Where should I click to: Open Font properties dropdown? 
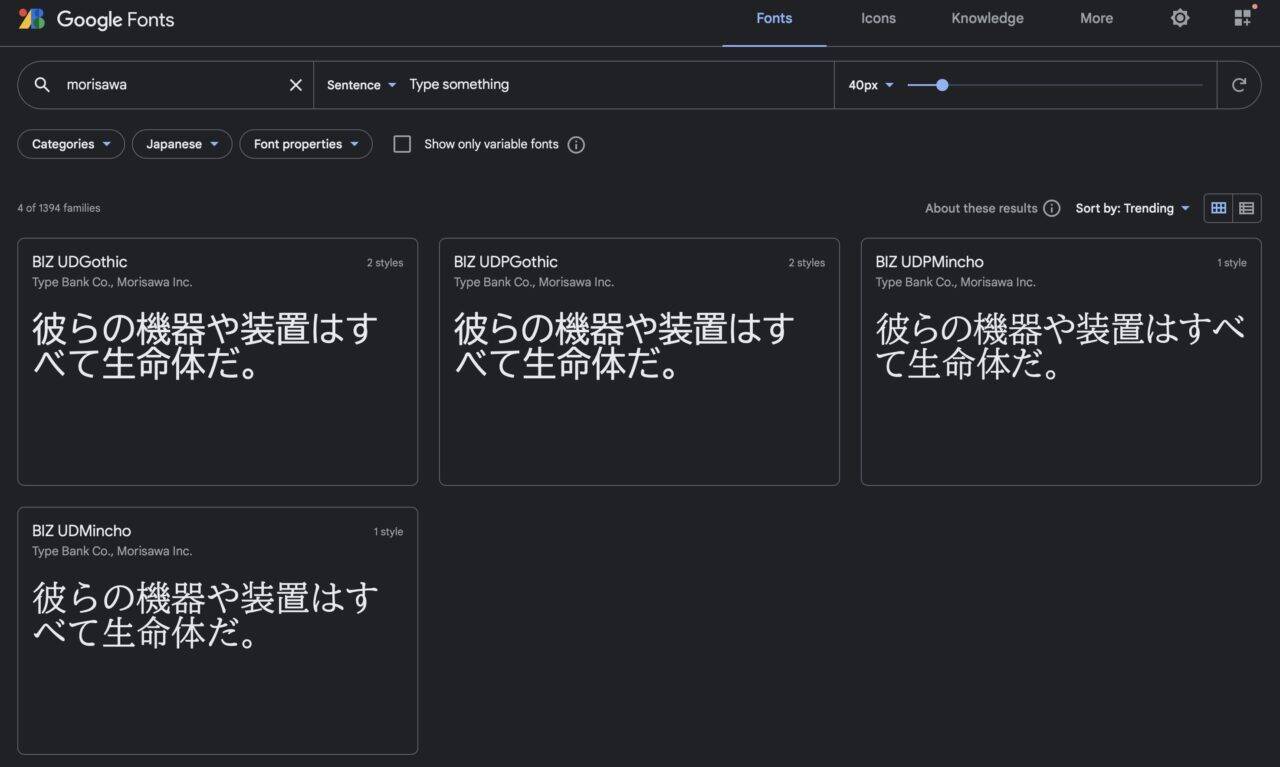(x=306, y=144)
